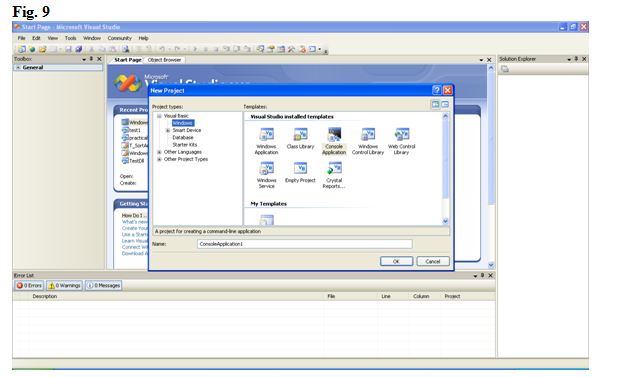Open the document tabs list dropdown
The height and width of the screenshot is (377, 624).
481,60
